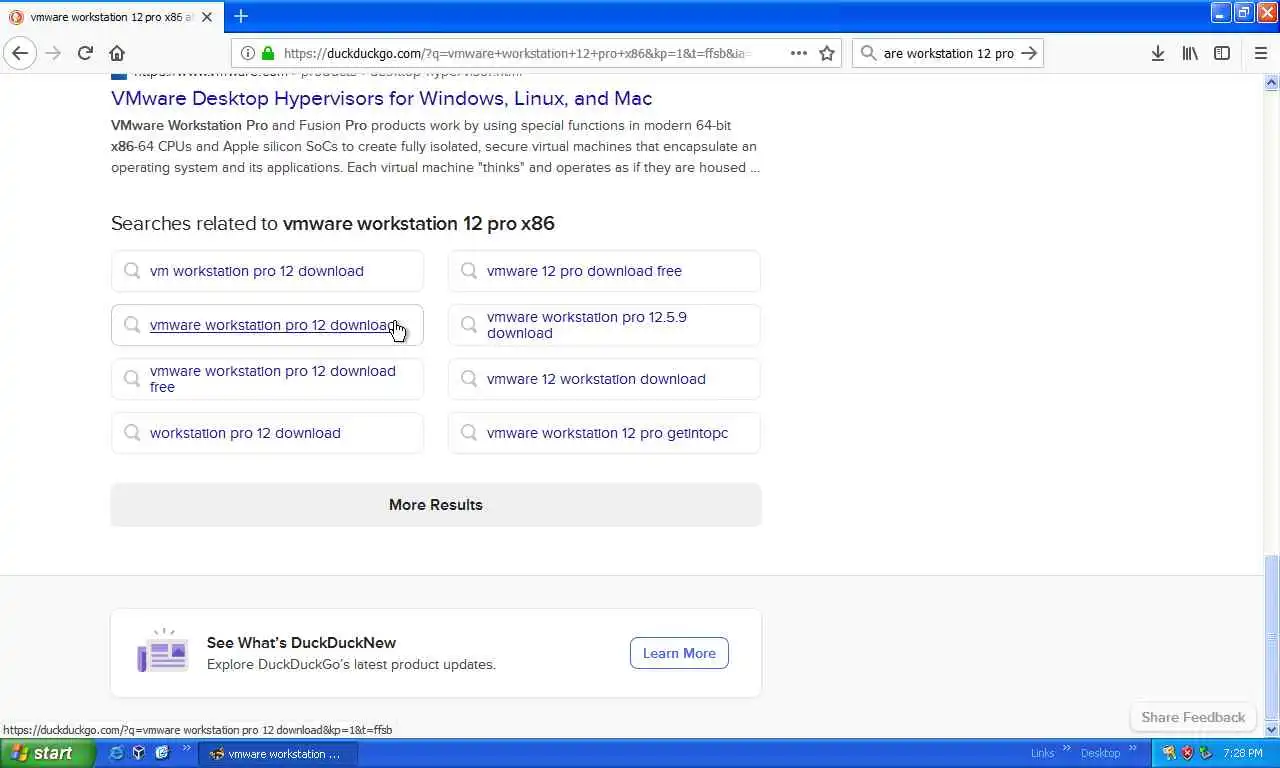Search related: vmware workstation 12 pro getintopc
Viewport: 1280px width, 768px height.
click(604, 433)
